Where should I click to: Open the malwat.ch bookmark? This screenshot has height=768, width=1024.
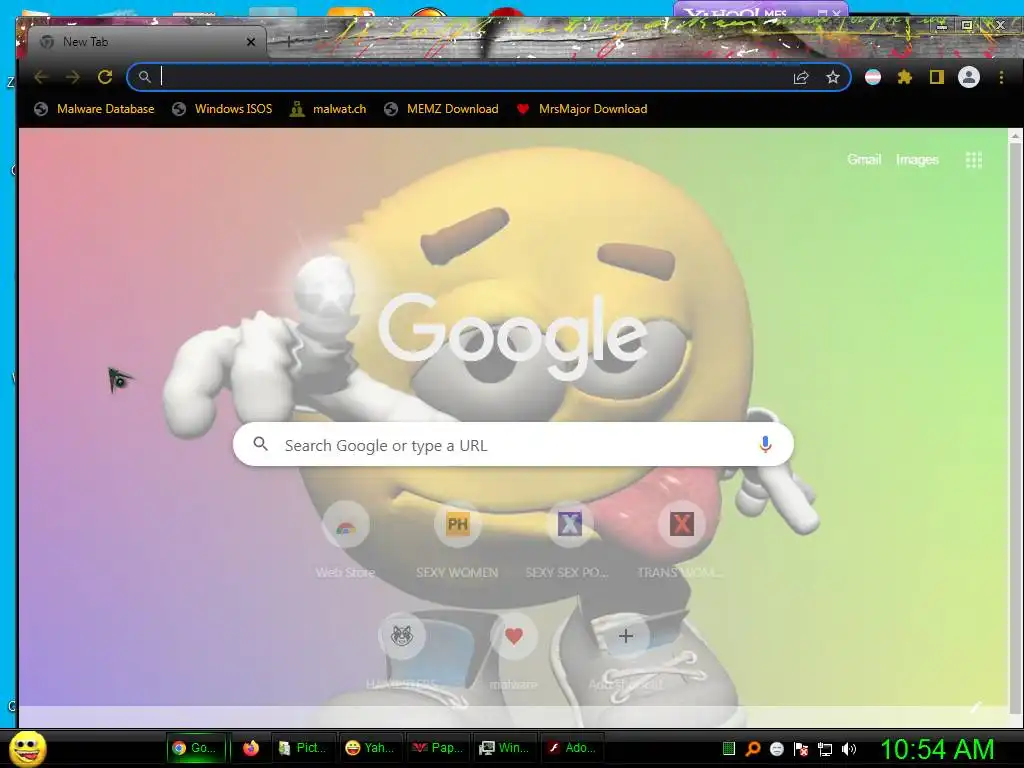328,109
